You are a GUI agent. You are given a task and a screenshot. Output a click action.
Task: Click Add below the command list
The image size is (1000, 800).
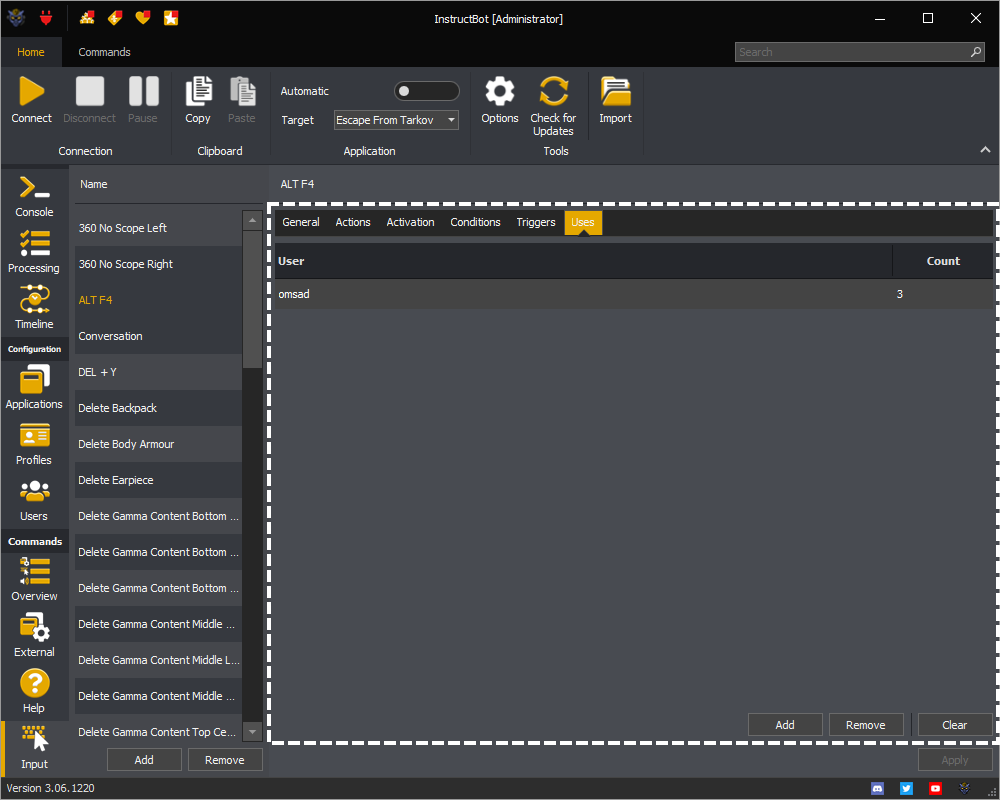pyautogui.click(x=144, y=760)
